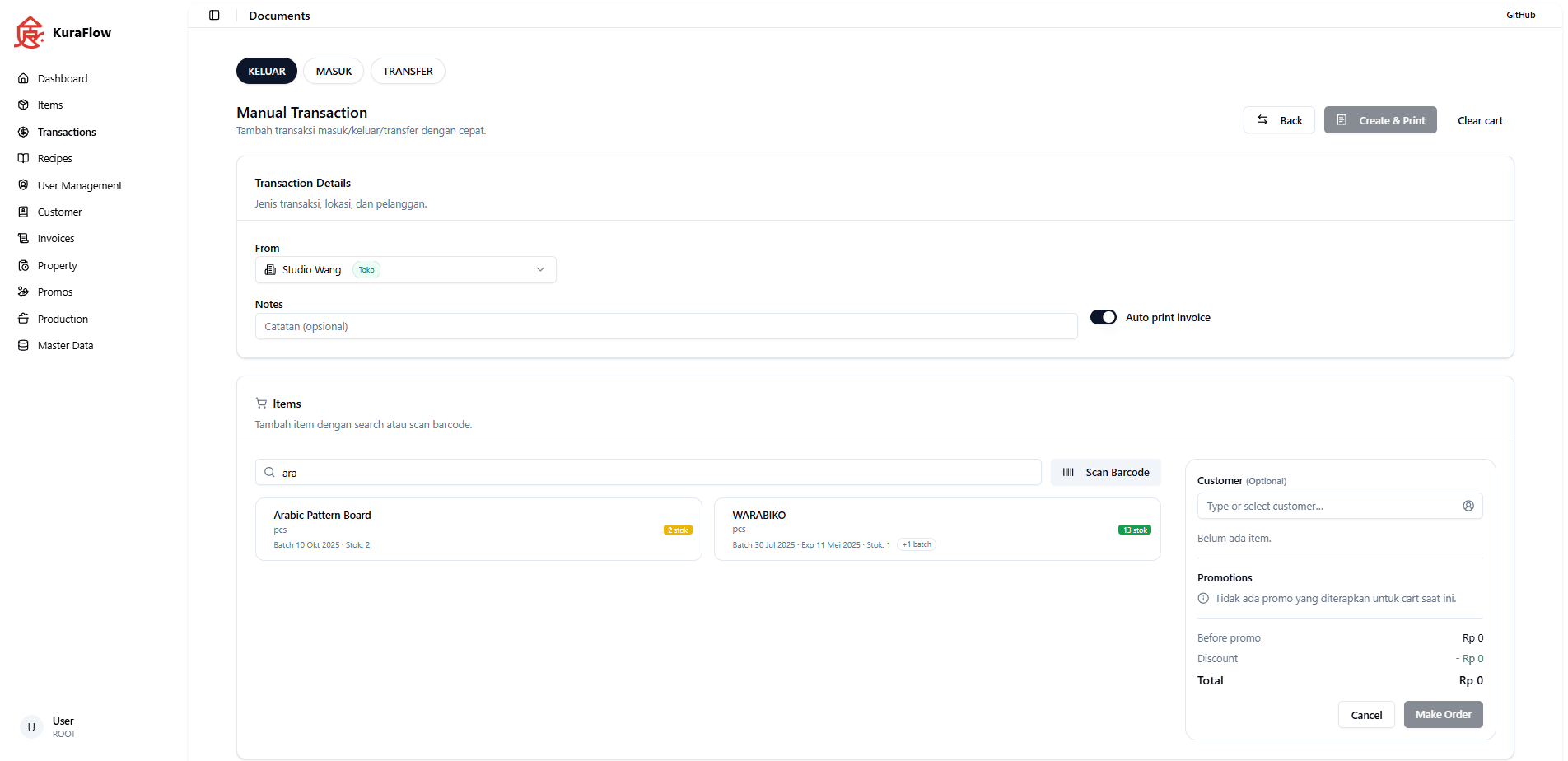Collapse the sidebar with the panel toggle
Screen dimensions: 1568x761
214,15
